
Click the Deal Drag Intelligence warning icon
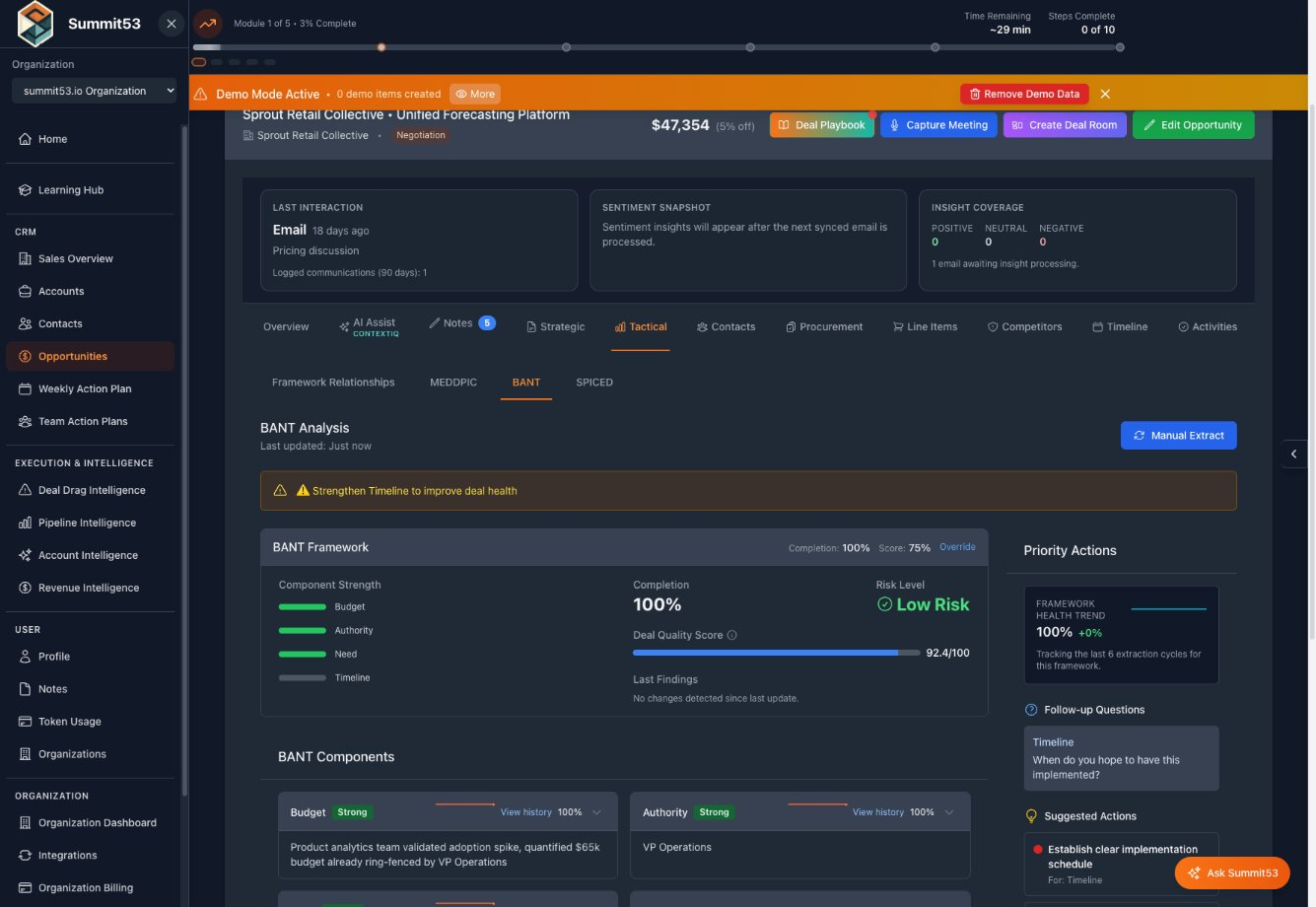coord(27,490)
